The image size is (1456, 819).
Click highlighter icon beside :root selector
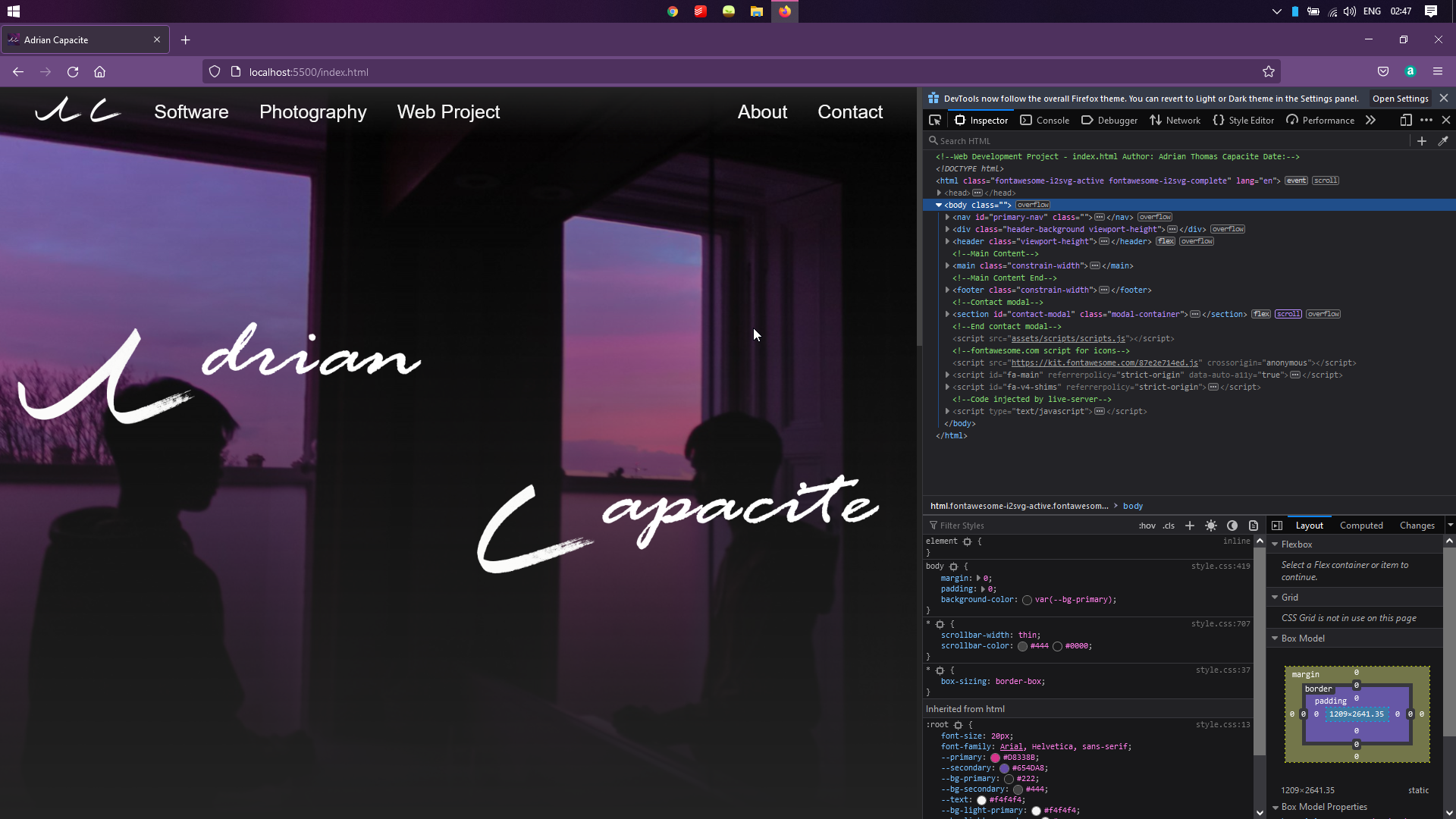[959, 725]
